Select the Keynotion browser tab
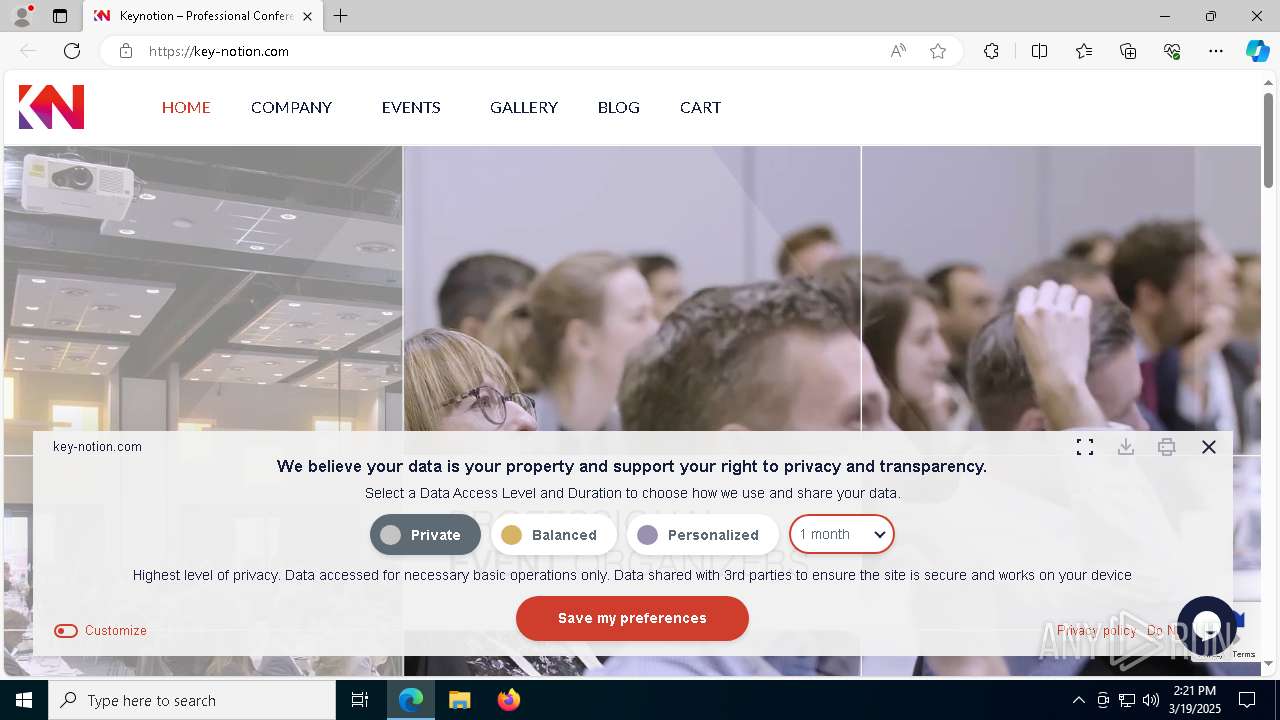The width and height of the screenshot is (1280, 720). tap(202, 16)
